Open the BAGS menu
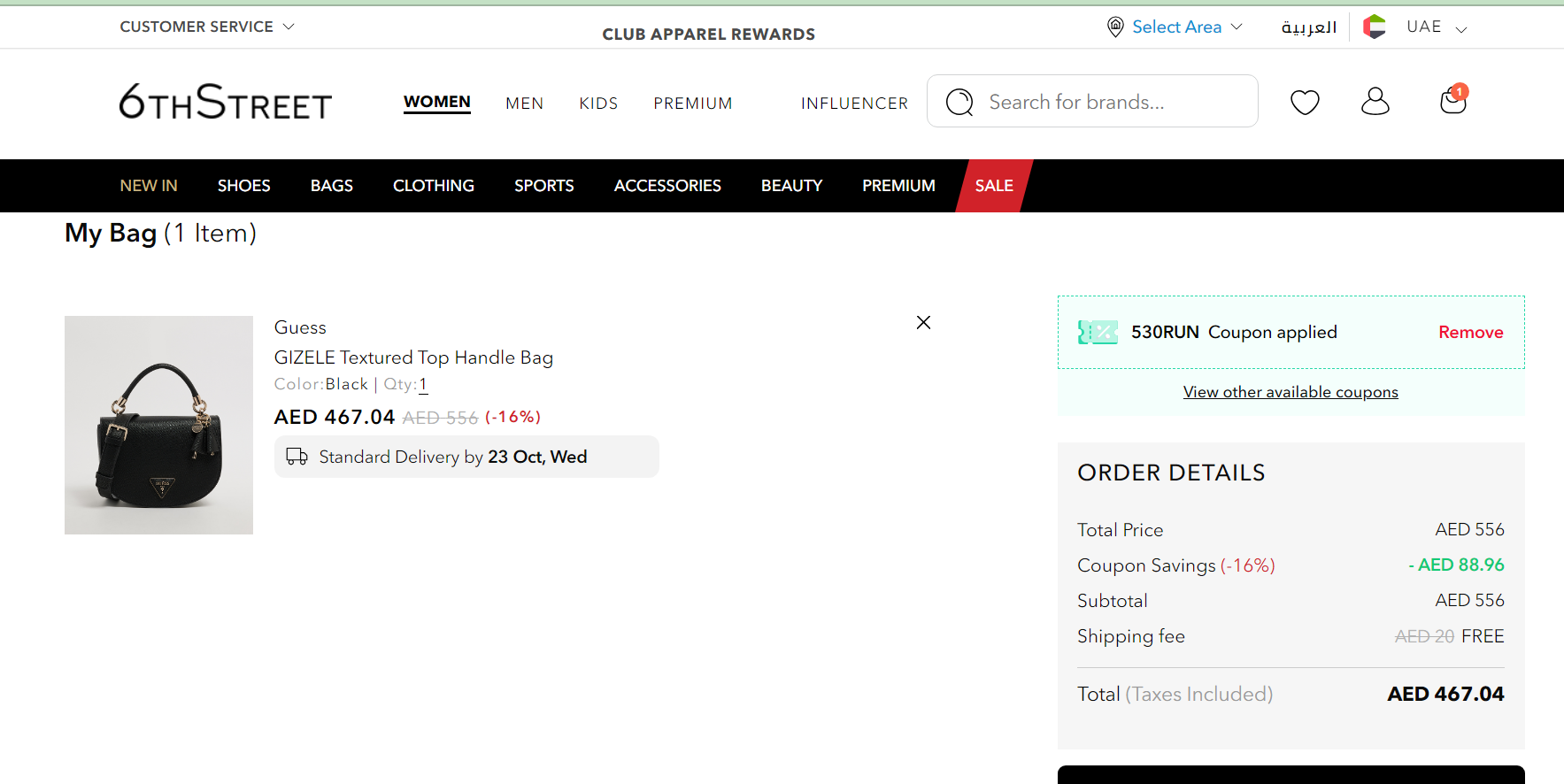This screenshot has height=784, width=1564. coord(332,186)
